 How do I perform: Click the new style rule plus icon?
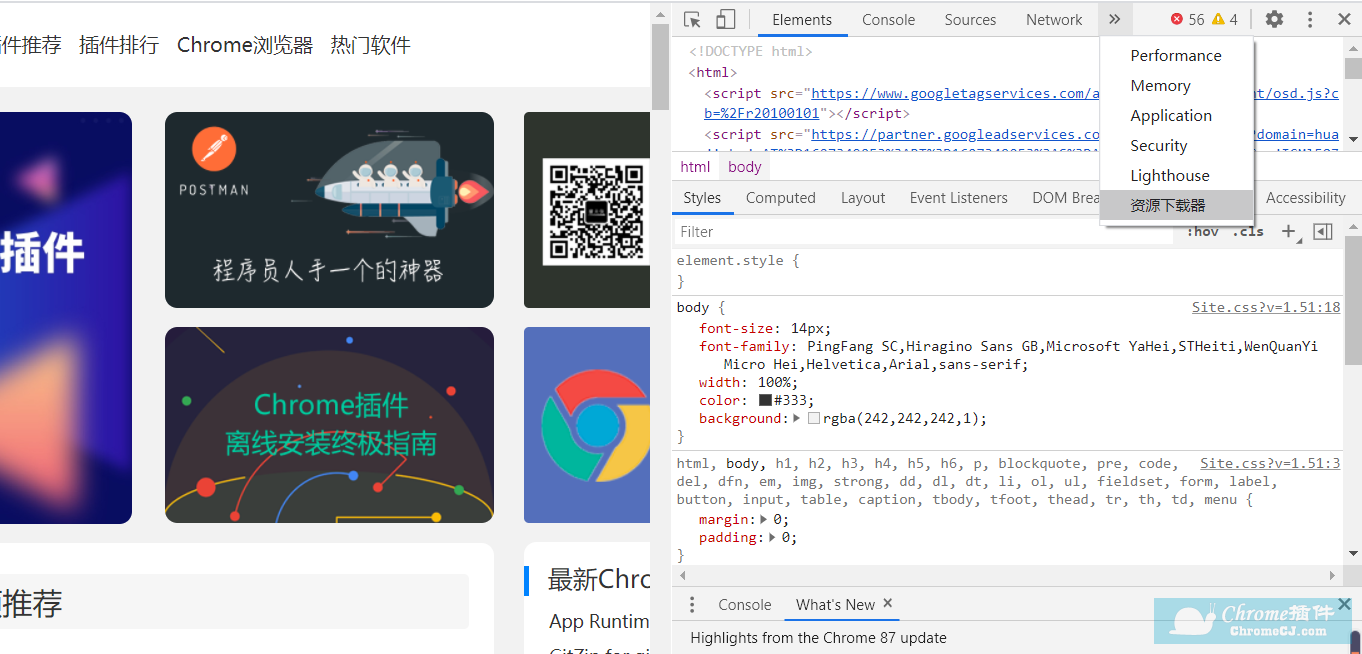[x=1289, y=231]
